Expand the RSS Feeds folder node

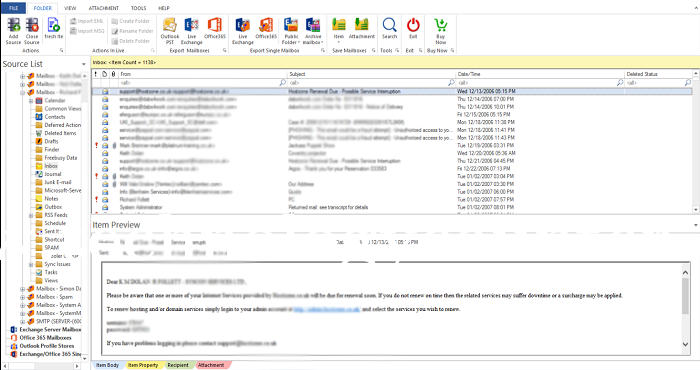(x=31, y=215)
